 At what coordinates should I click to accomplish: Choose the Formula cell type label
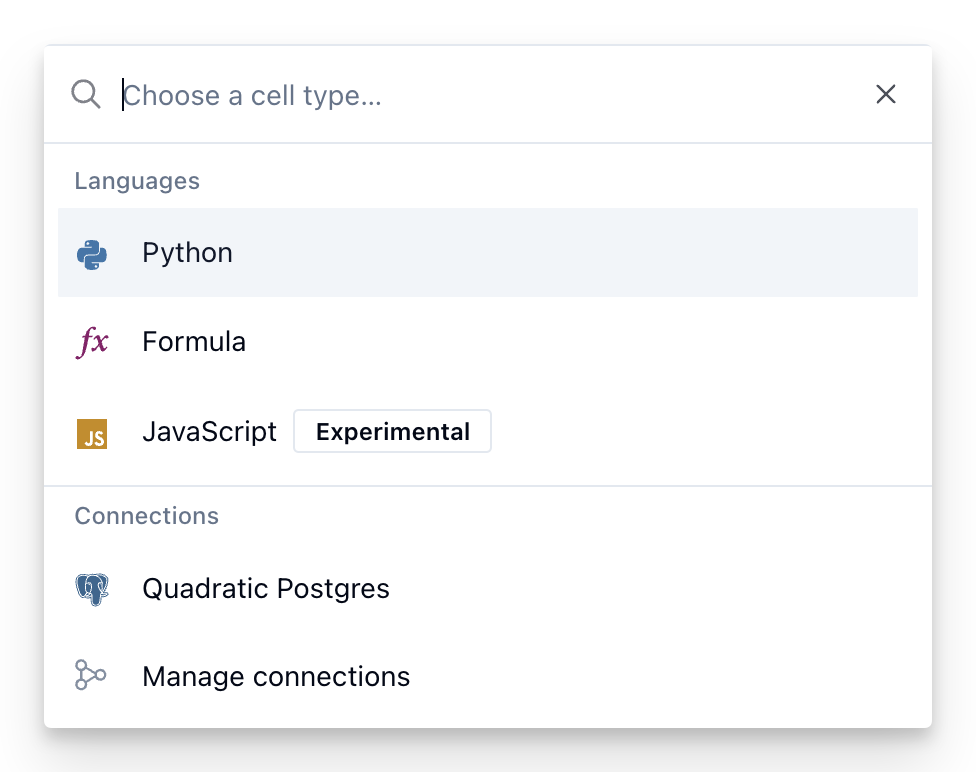(x=194, y=342)
